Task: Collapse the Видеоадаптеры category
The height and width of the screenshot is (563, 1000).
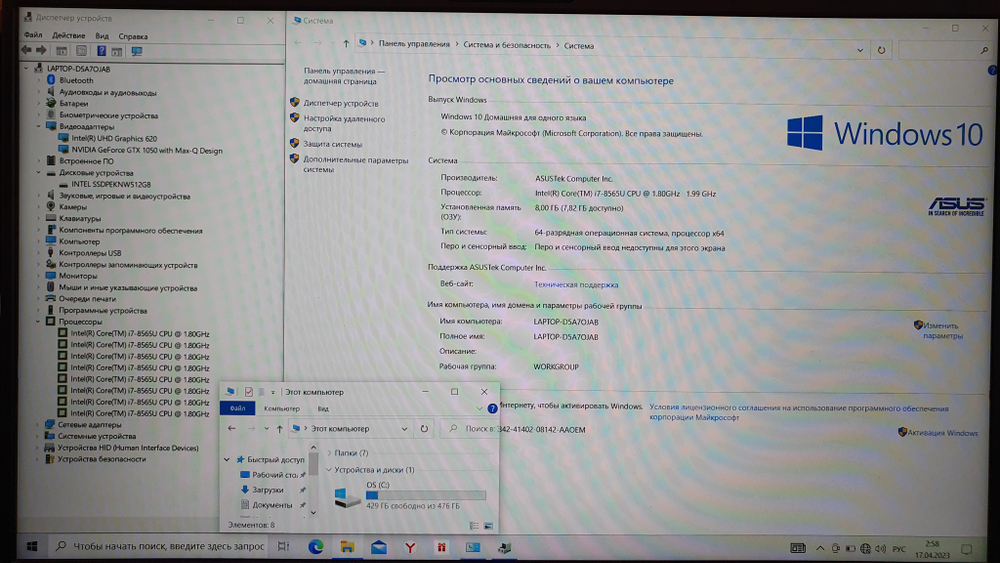Action: coord(38,127)
